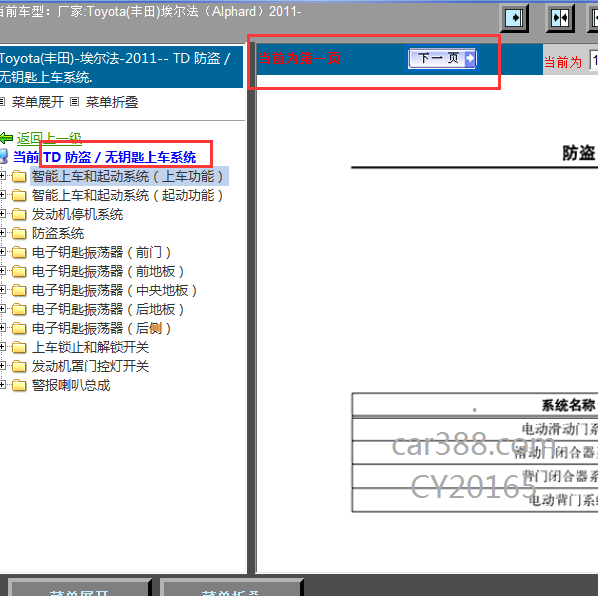Expand 防盗系统 tree node
Screen dimensions: 598x596
point(2,233)
